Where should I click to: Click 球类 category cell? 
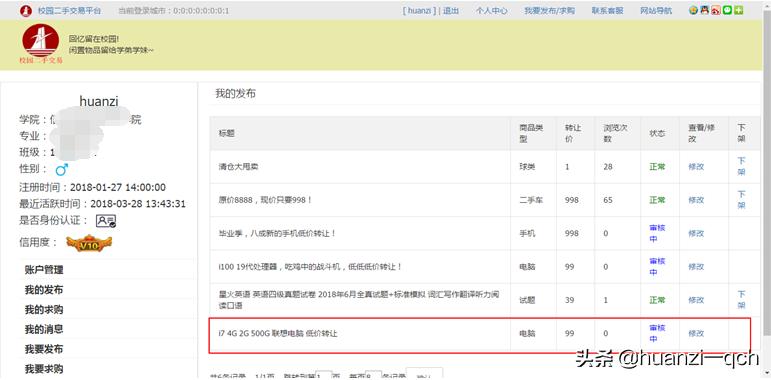(x=527, y=167)
